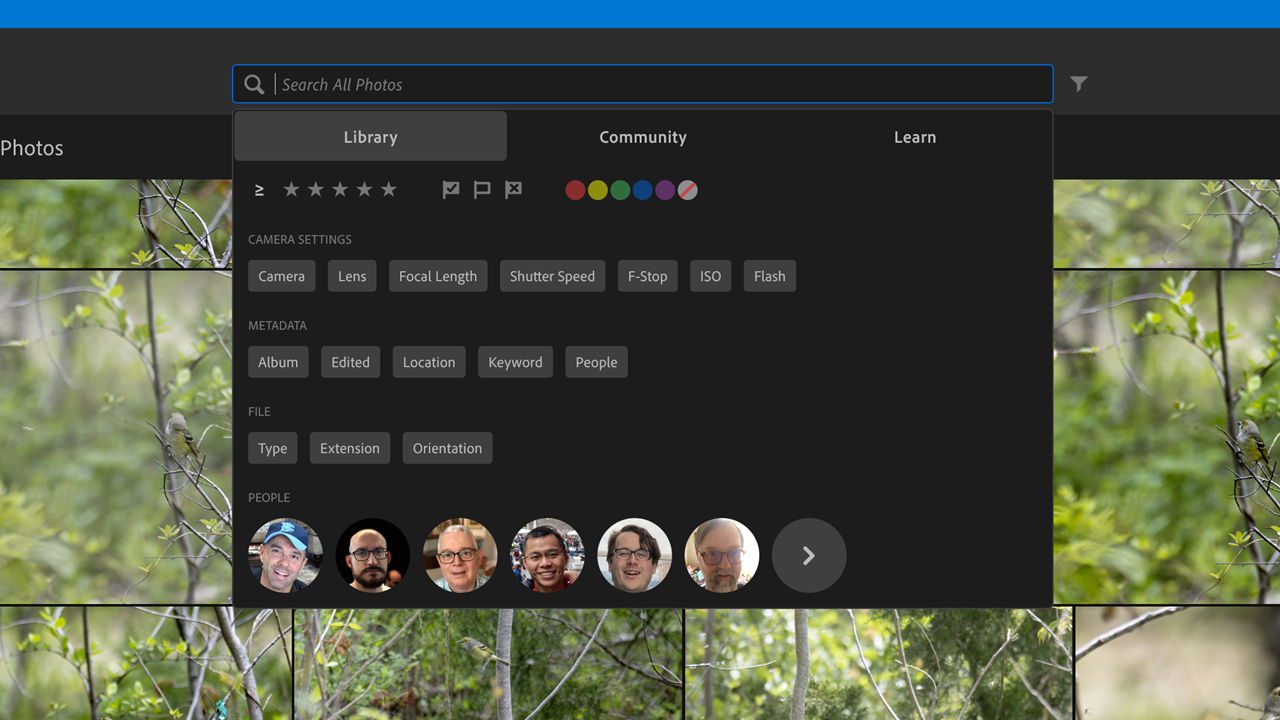1280x720 pixels.
Task: Set rating to one star
Action: pyautogui.click(x=291, y=190)
